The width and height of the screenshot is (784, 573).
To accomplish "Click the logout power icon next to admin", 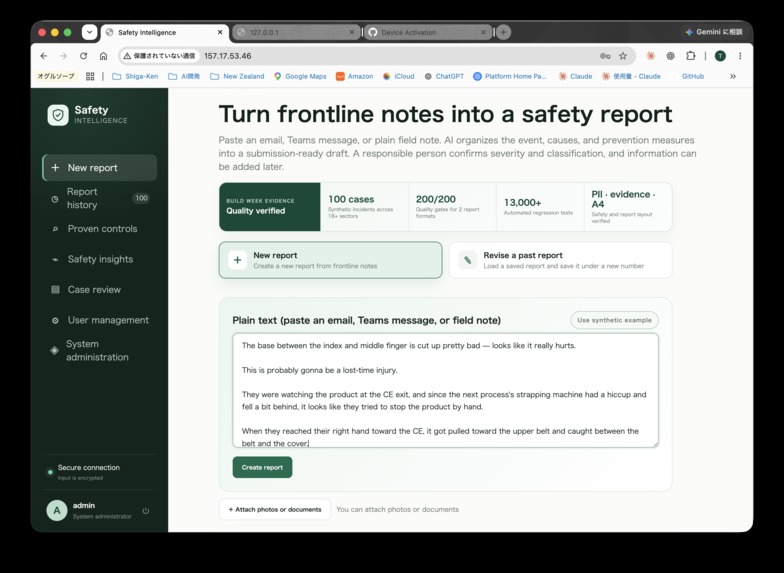I will 146,510.
